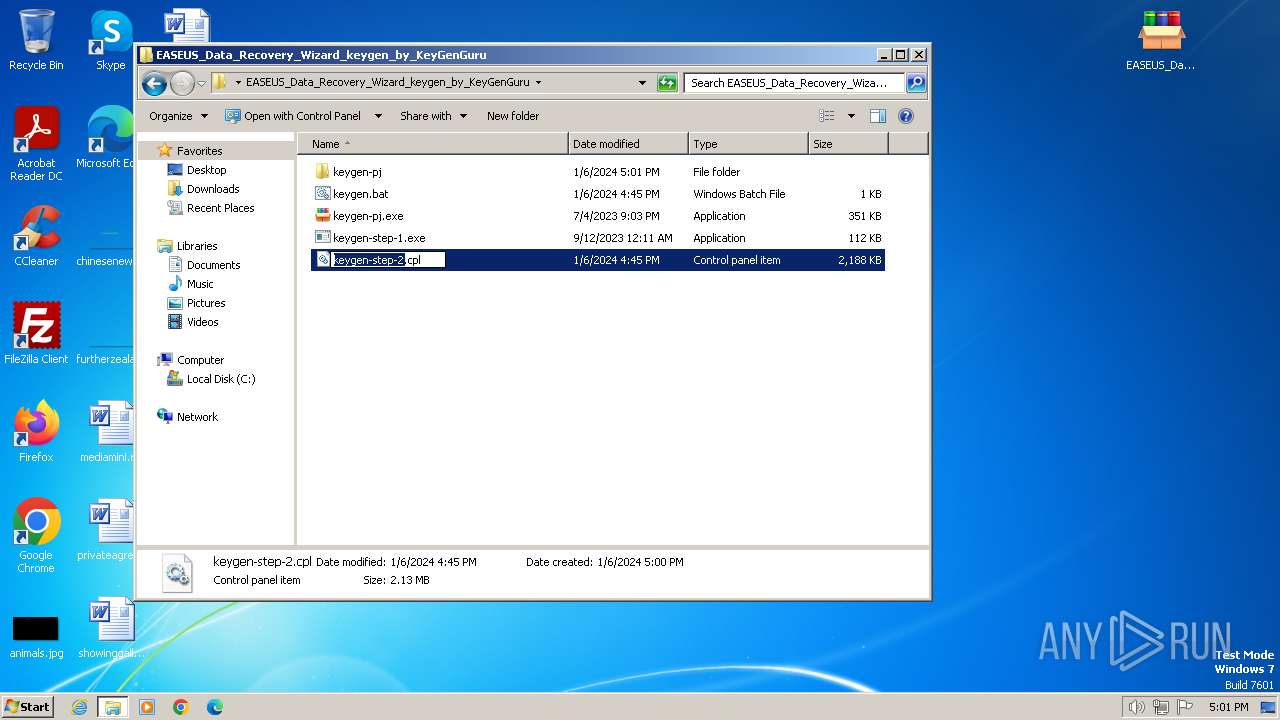Image resolution: width=1280 pixels, height=720 pixels.
Task: Expand the view options dropdown arrow
Action: [851, 116]
